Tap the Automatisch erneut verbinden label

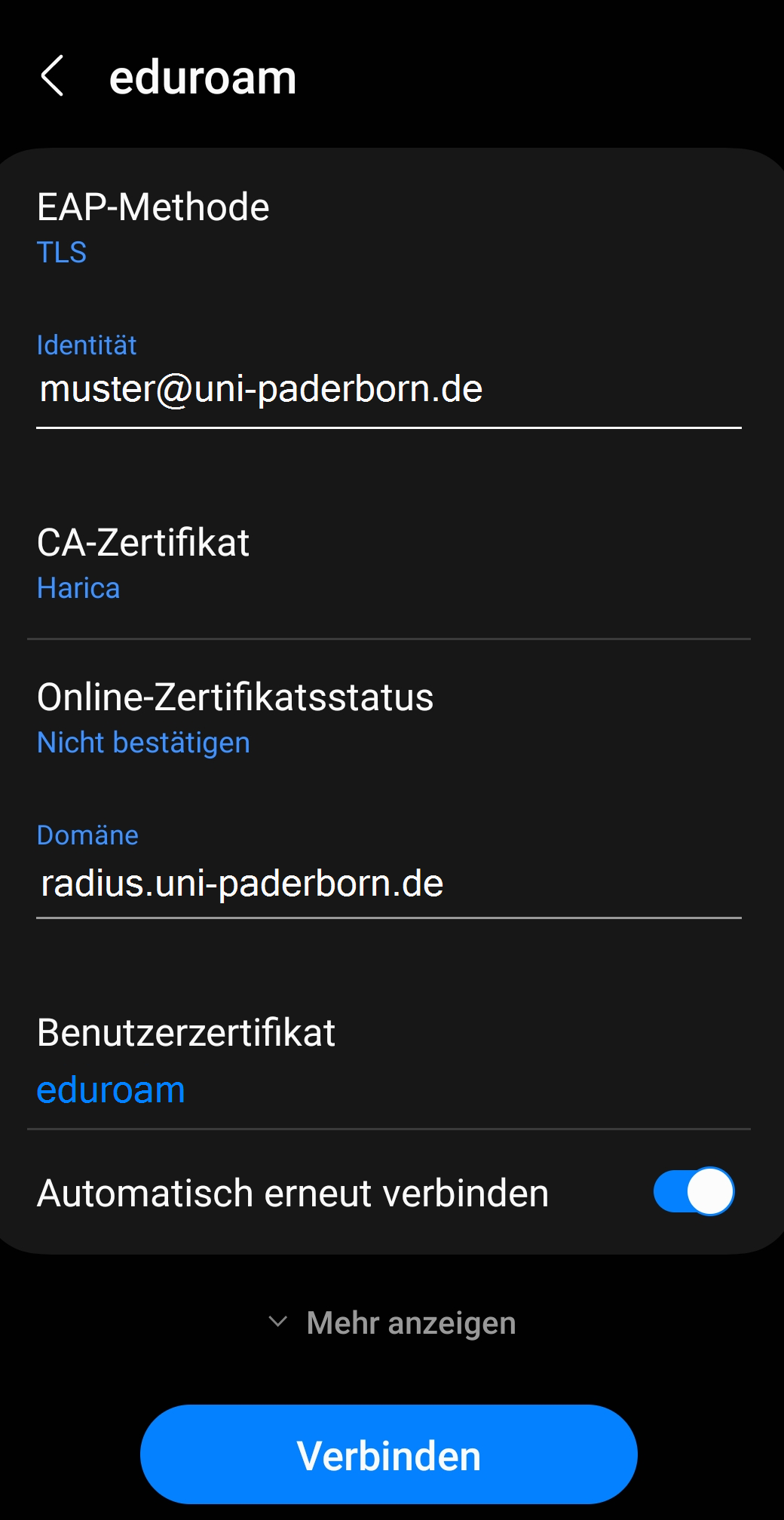(x=292, y=1194)
